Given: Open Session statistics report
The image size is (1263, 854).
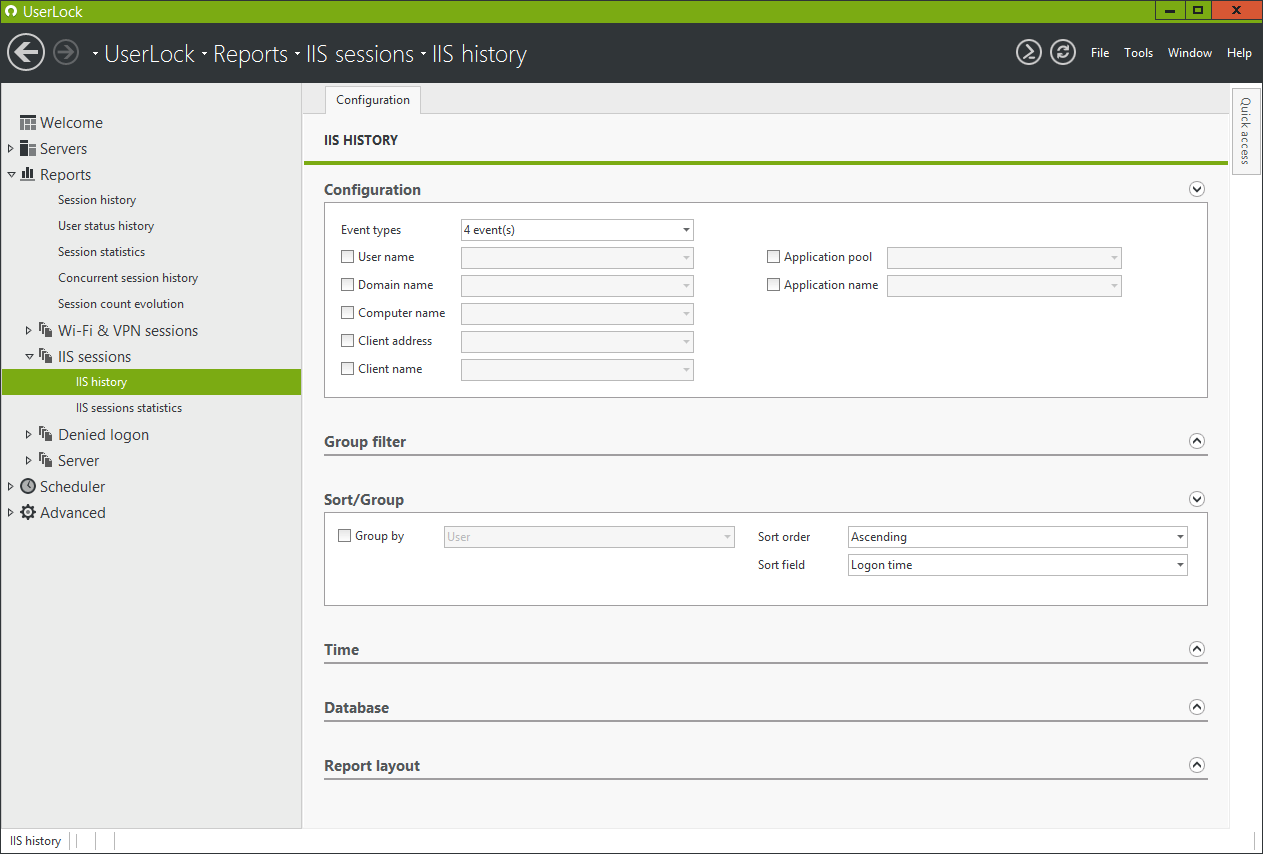Looking at the screenshot, I should 101,252.
